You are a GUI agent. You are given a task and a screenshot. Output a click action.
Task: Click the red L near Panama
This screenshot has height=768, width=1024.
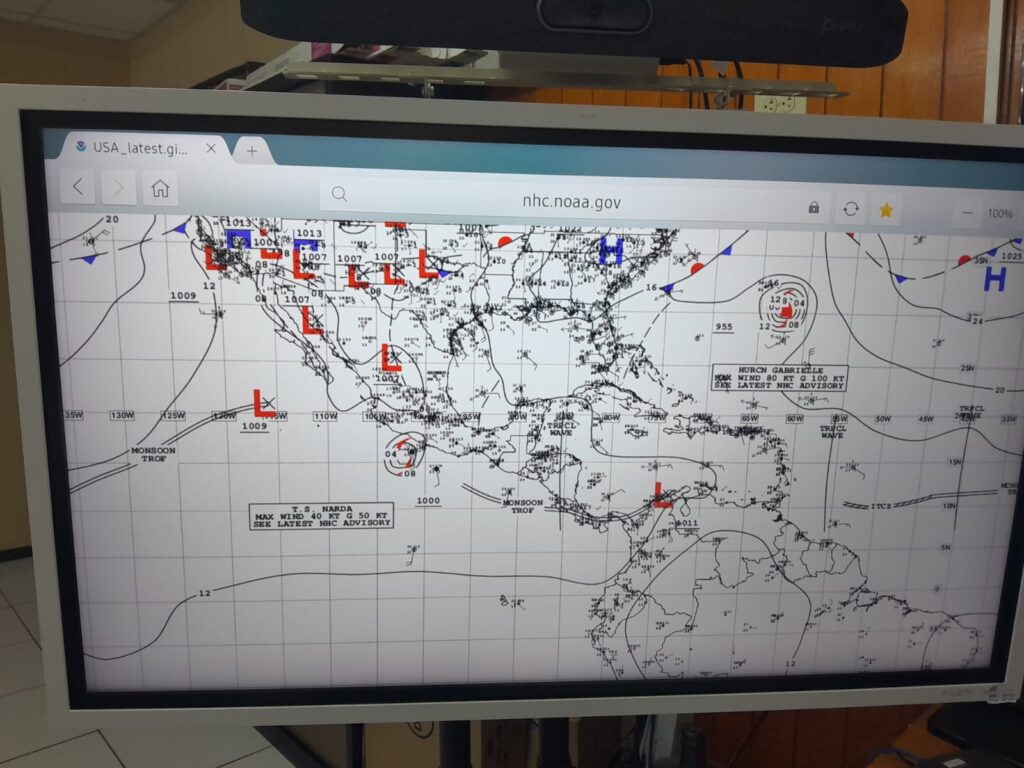click(x=661, y=494)
